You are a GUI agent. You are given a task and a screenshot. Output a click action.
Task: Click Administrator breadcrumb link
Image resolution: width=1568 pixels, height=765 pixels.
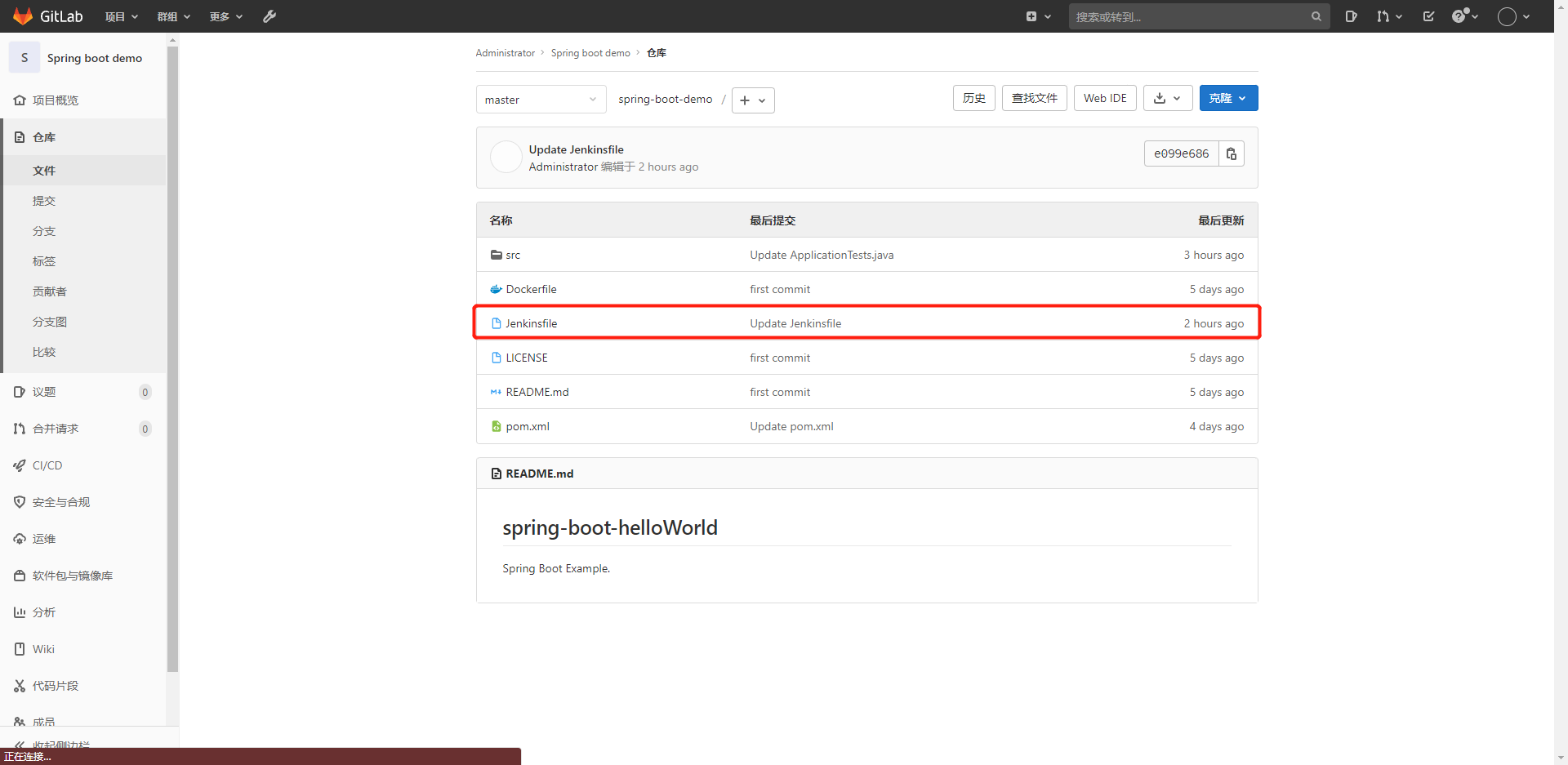point(505,53)
